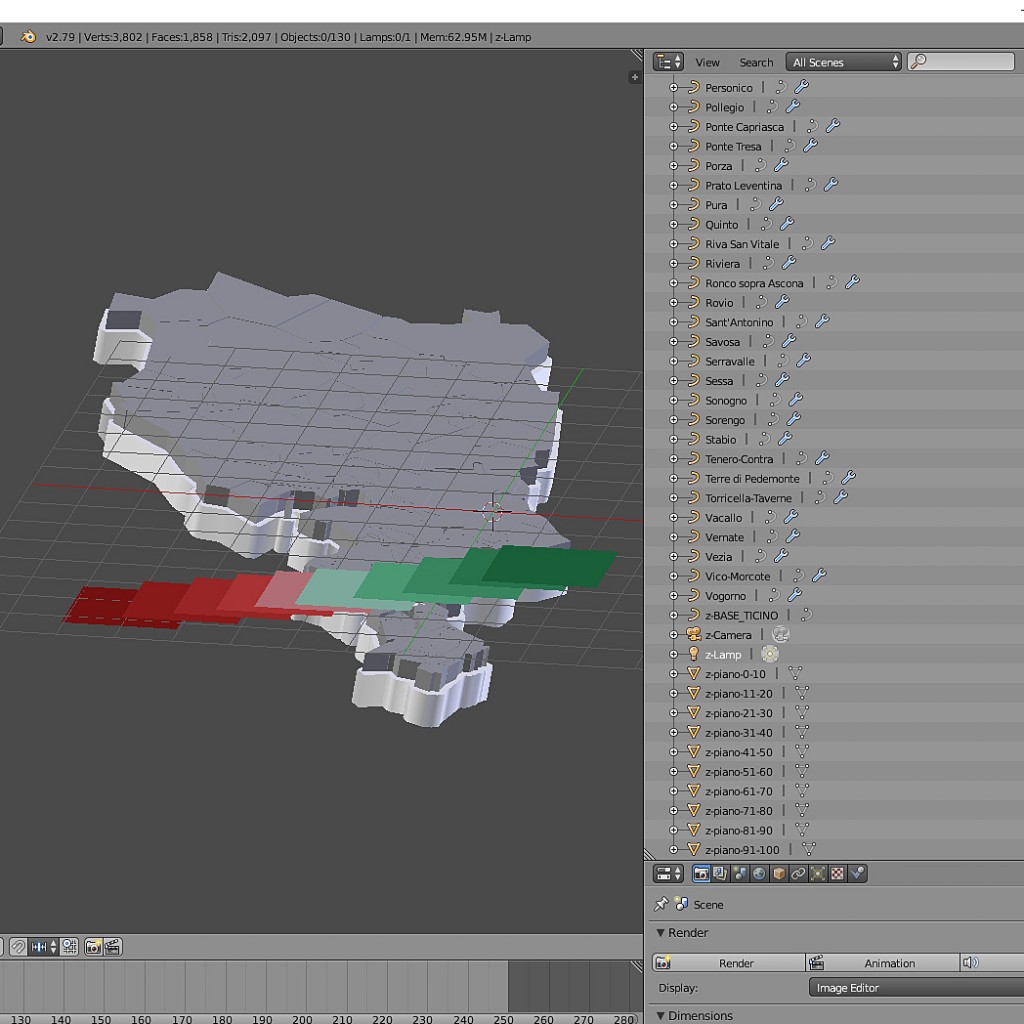The width and height of the screenshot is (1024, 1024).
Task: Open the All Scenes display dropdown
Action: (843, 61)
